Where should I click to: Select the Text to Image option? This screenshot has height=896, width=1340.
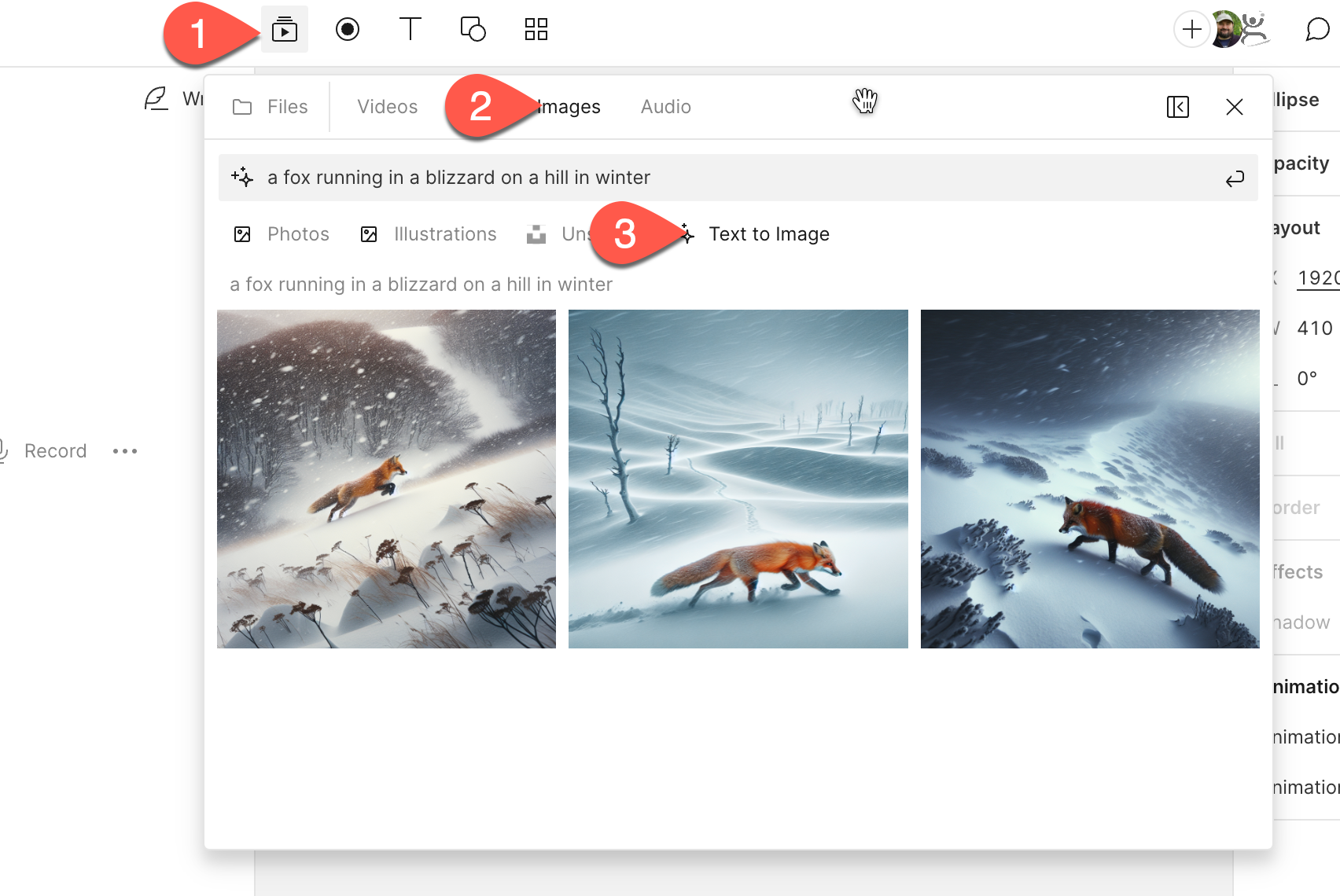[x=768, y=234]
